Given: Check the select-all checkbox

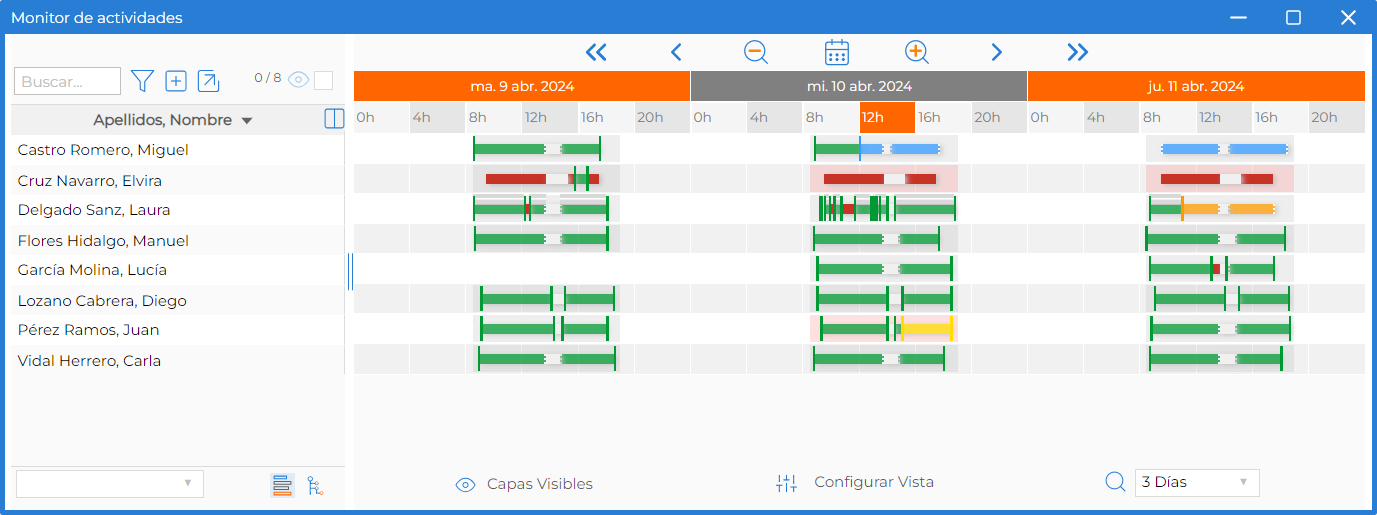Looking at the screenshot, I should click(323, 80).
